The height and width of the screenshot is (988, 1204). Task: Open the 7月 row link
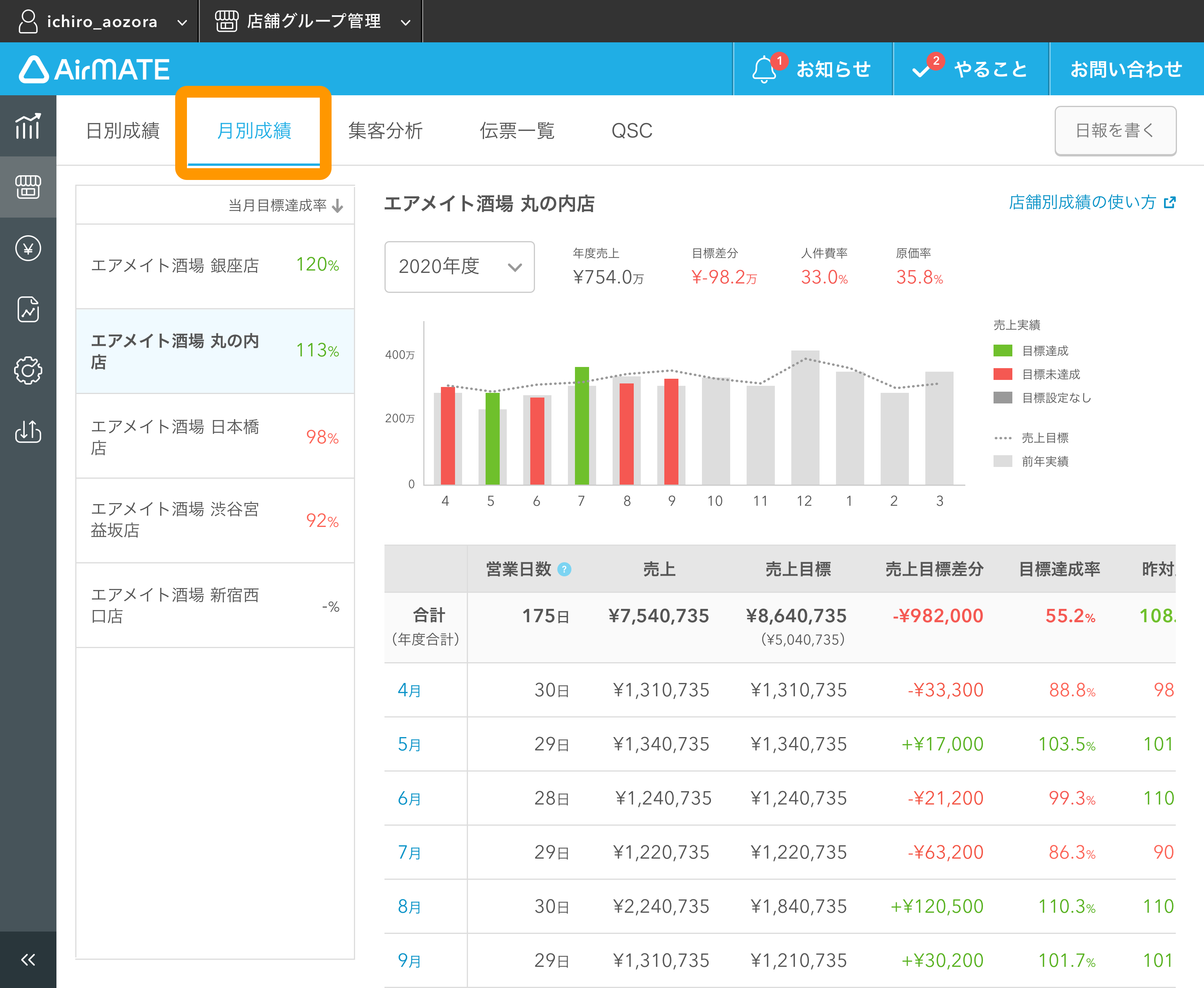pos(409,853)
